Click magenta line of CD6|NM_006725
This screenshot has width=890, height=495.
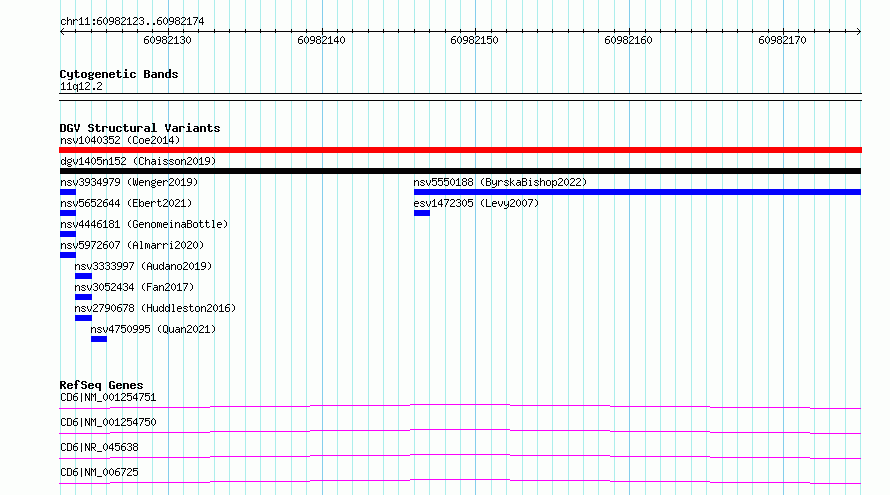[460, 481]
